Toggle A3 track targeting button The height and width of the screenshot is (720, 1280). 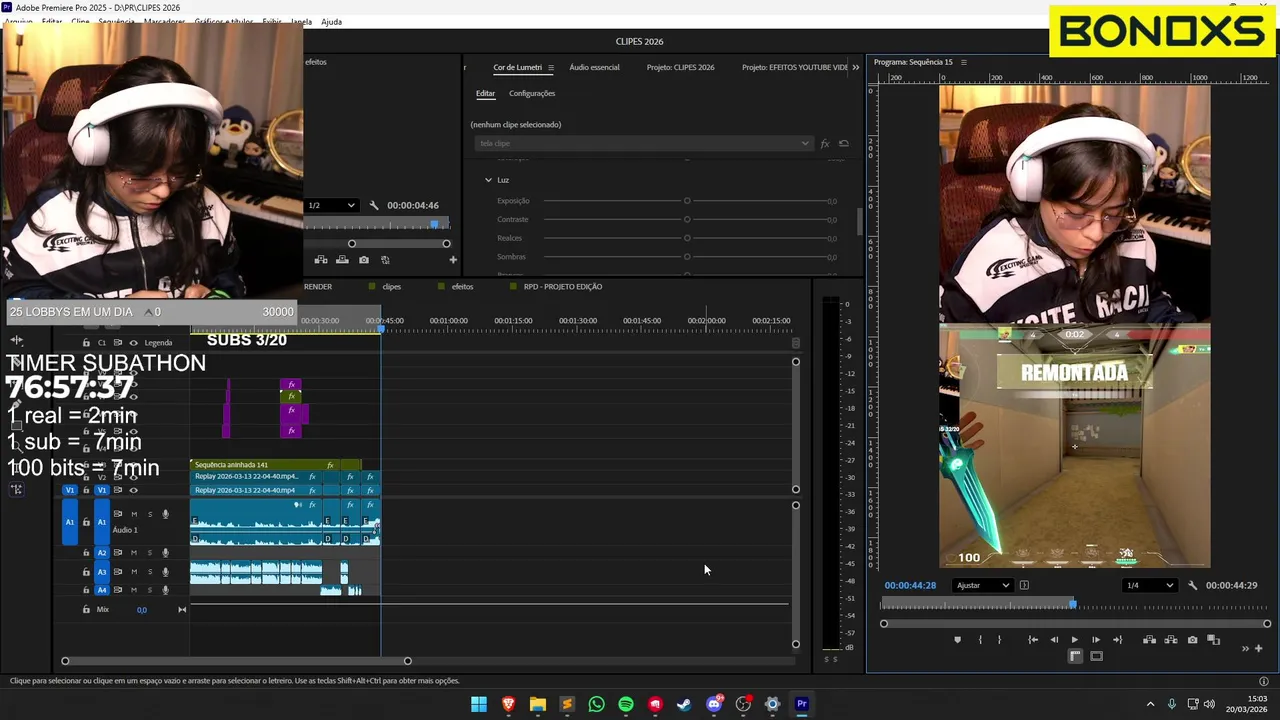click(102, 572)
